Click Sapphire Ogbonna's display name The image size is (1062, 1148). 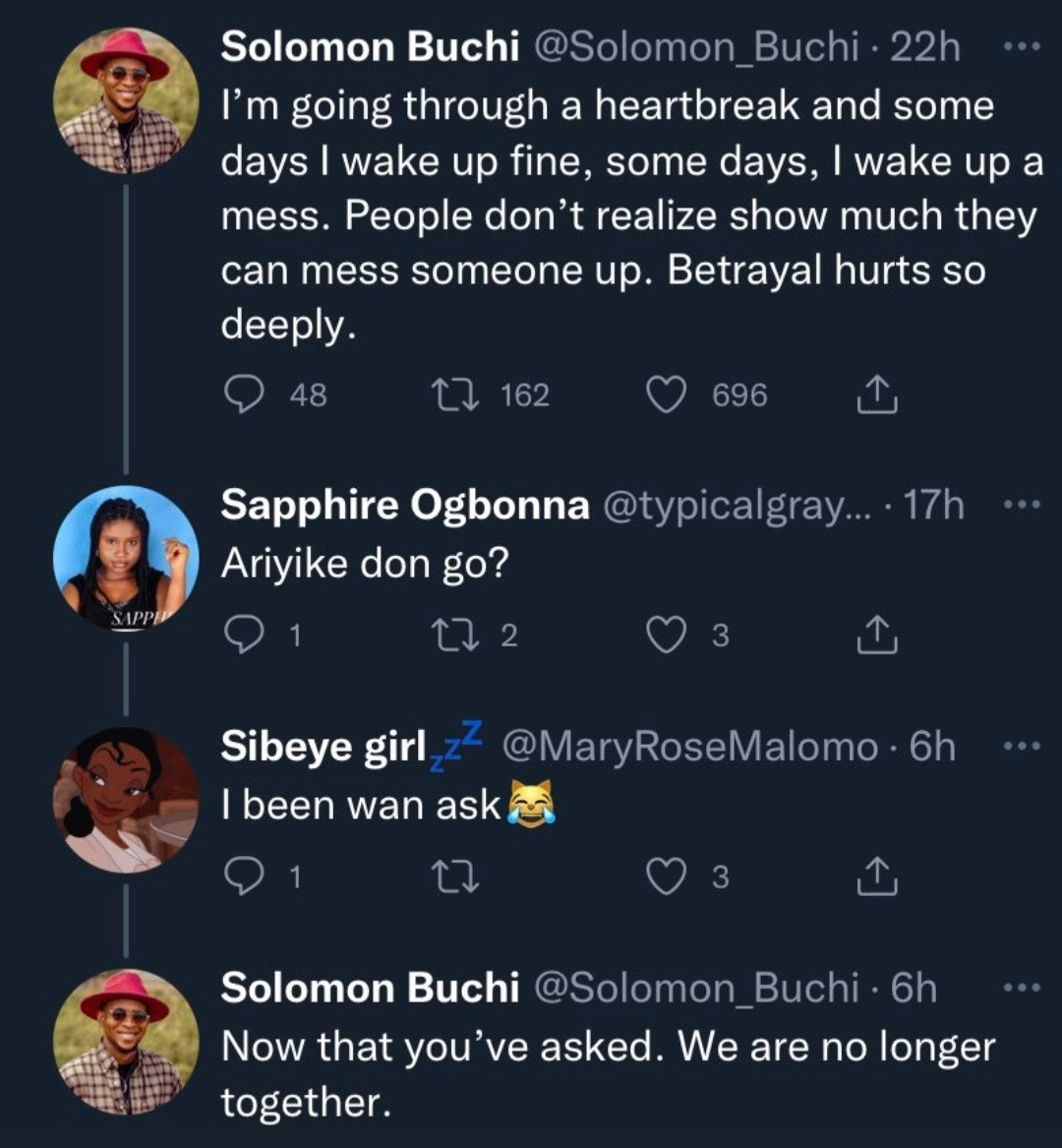pyautogui.click(x=404, y=506)
